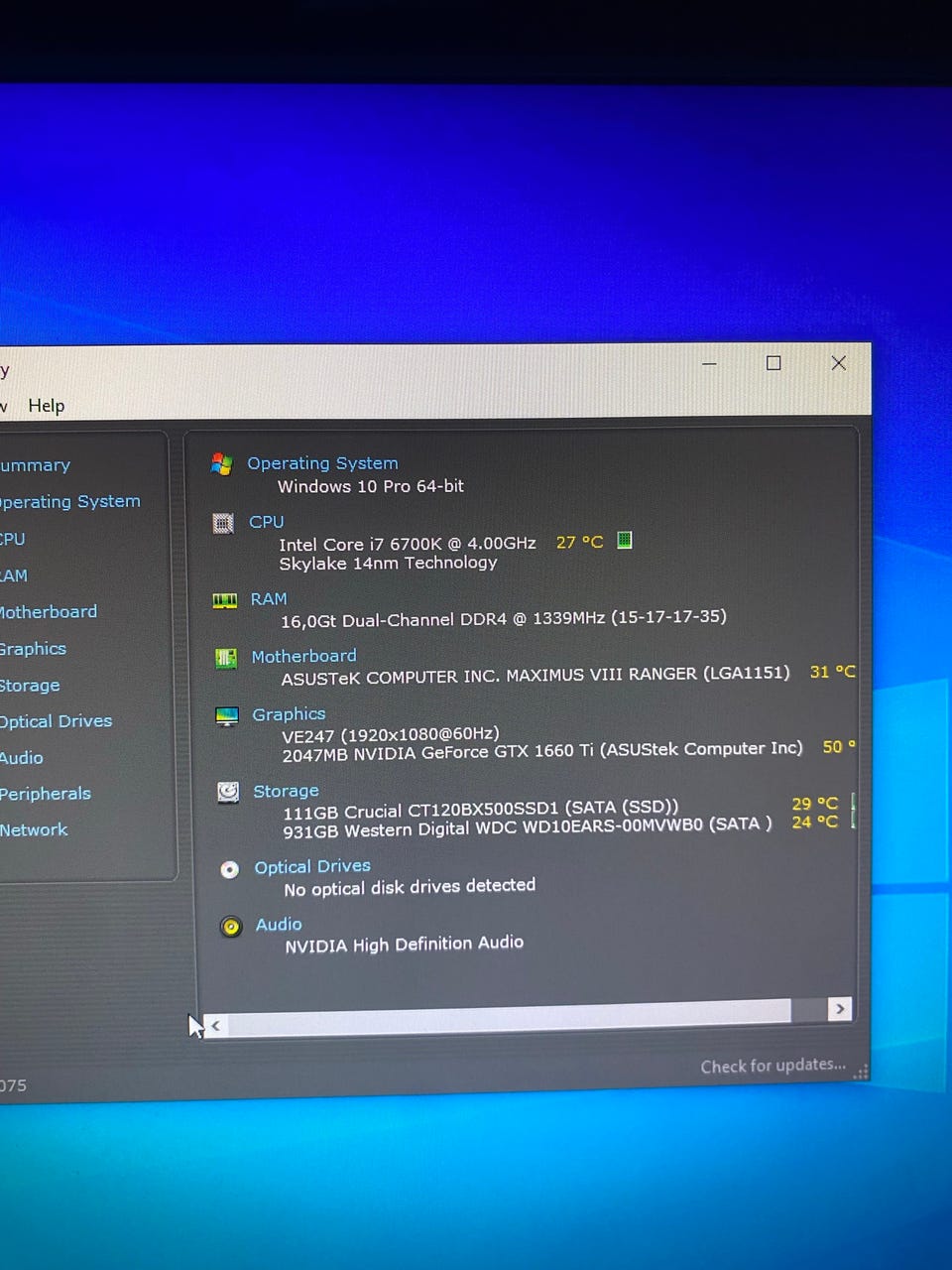Click the RAM memory stick icon
Image resolution: width=952 pixels, height=1270 pixels.
pos(225,600)
